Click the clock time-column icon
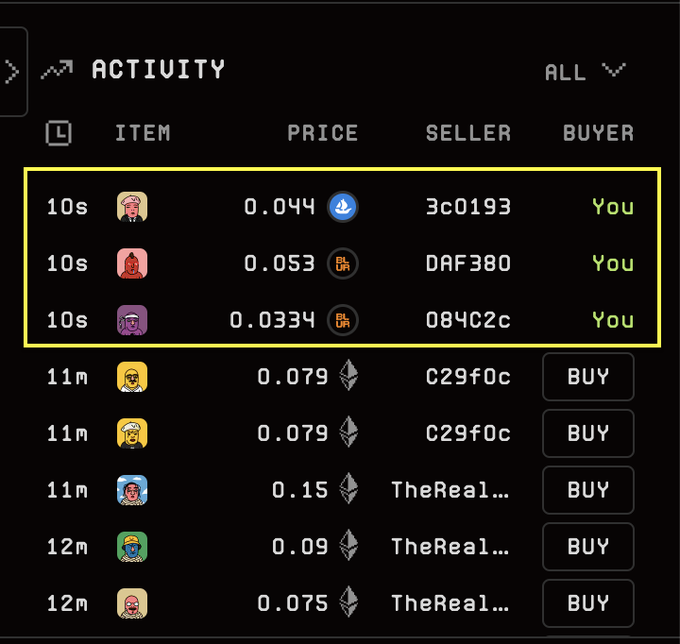This screenshot has width=680, height=644. pyautogui.click(x=59, y=133)
